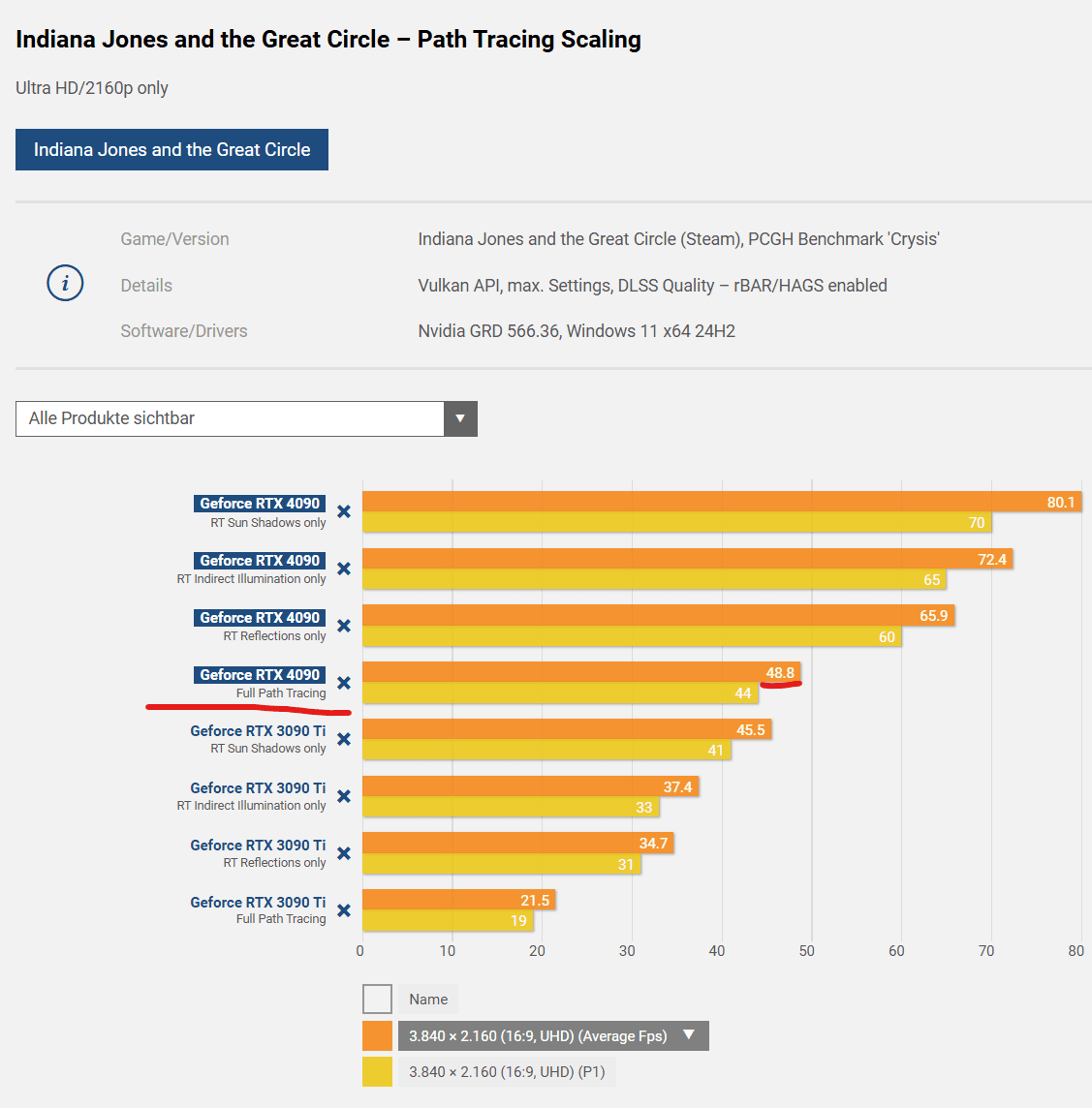Click the Game/Version label
This screenshot has width=1092, height=1108.
(174, 239)
